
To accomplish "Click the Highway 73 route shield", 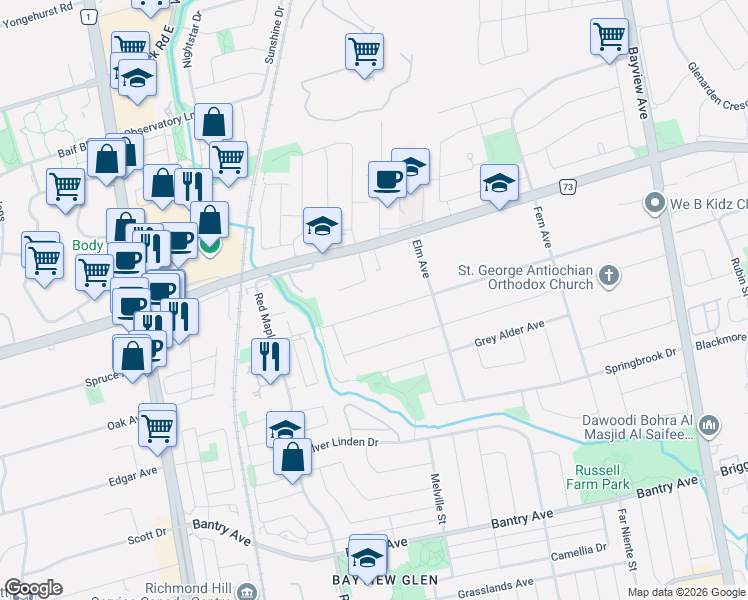I will [x=568, y=187].
